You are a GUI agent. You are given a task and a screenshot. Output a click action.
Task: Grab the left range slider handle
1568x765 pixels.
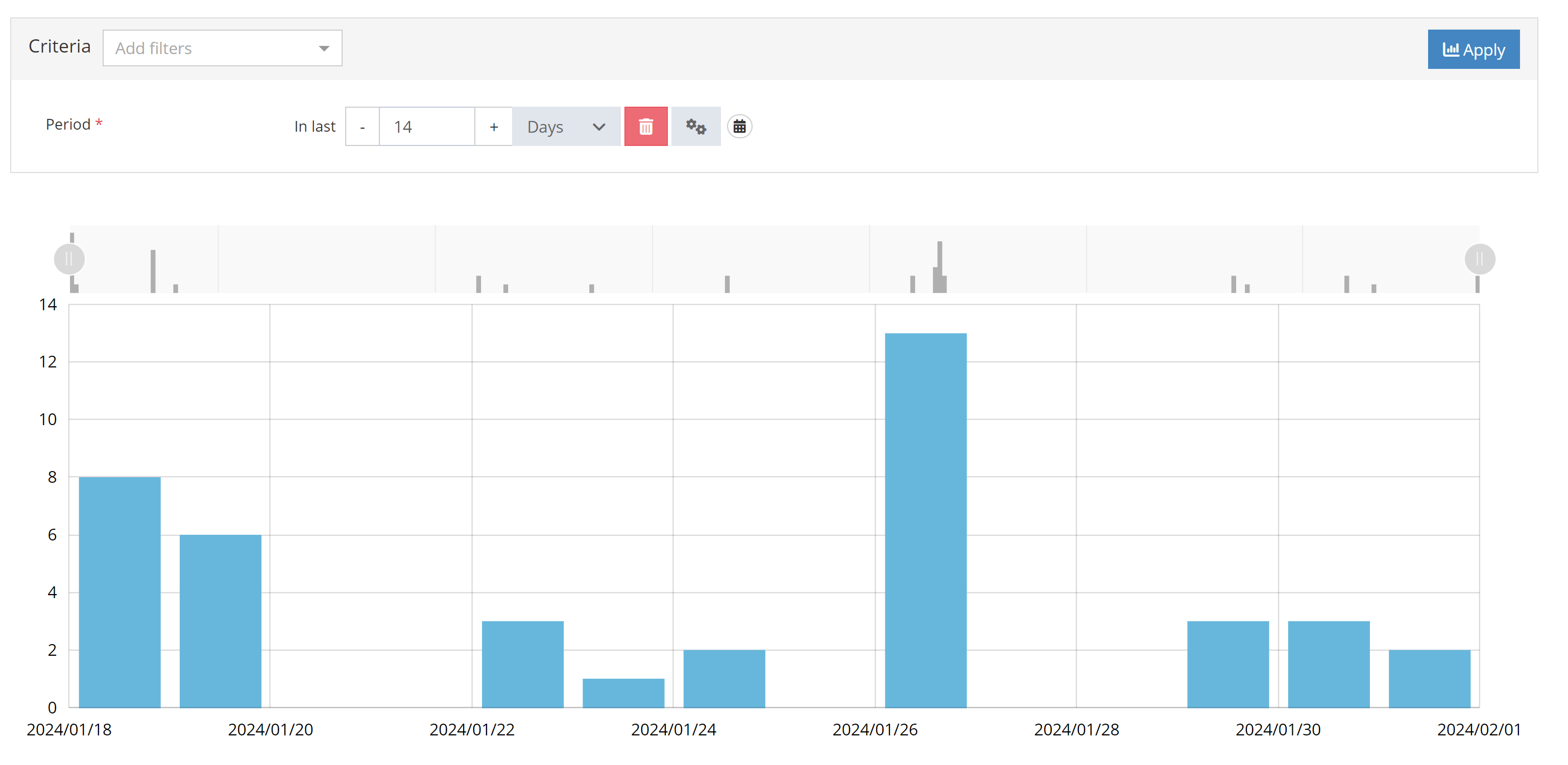pos(69,259)
